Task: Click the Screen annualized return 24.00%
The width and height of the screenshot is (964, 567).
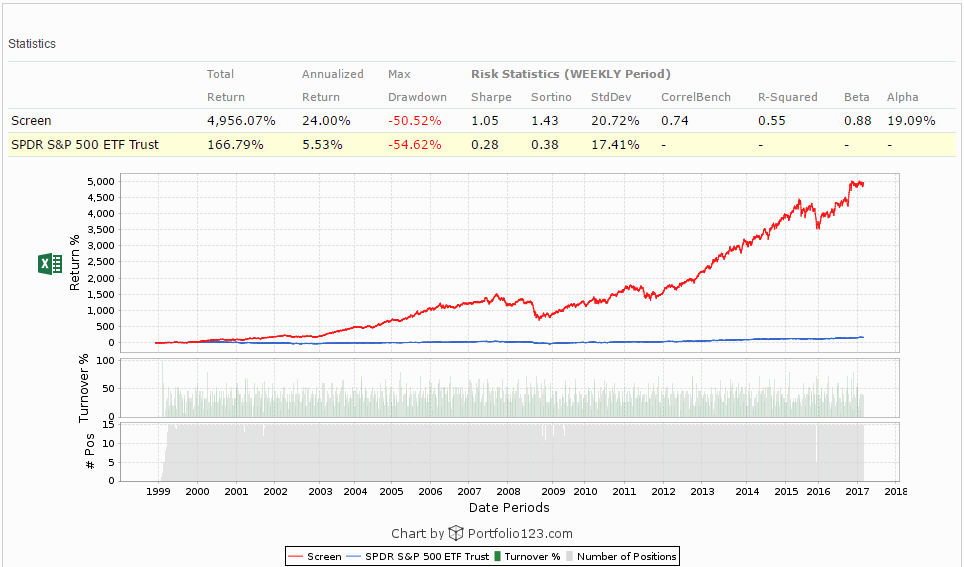Action: click(x=326, y=121)
